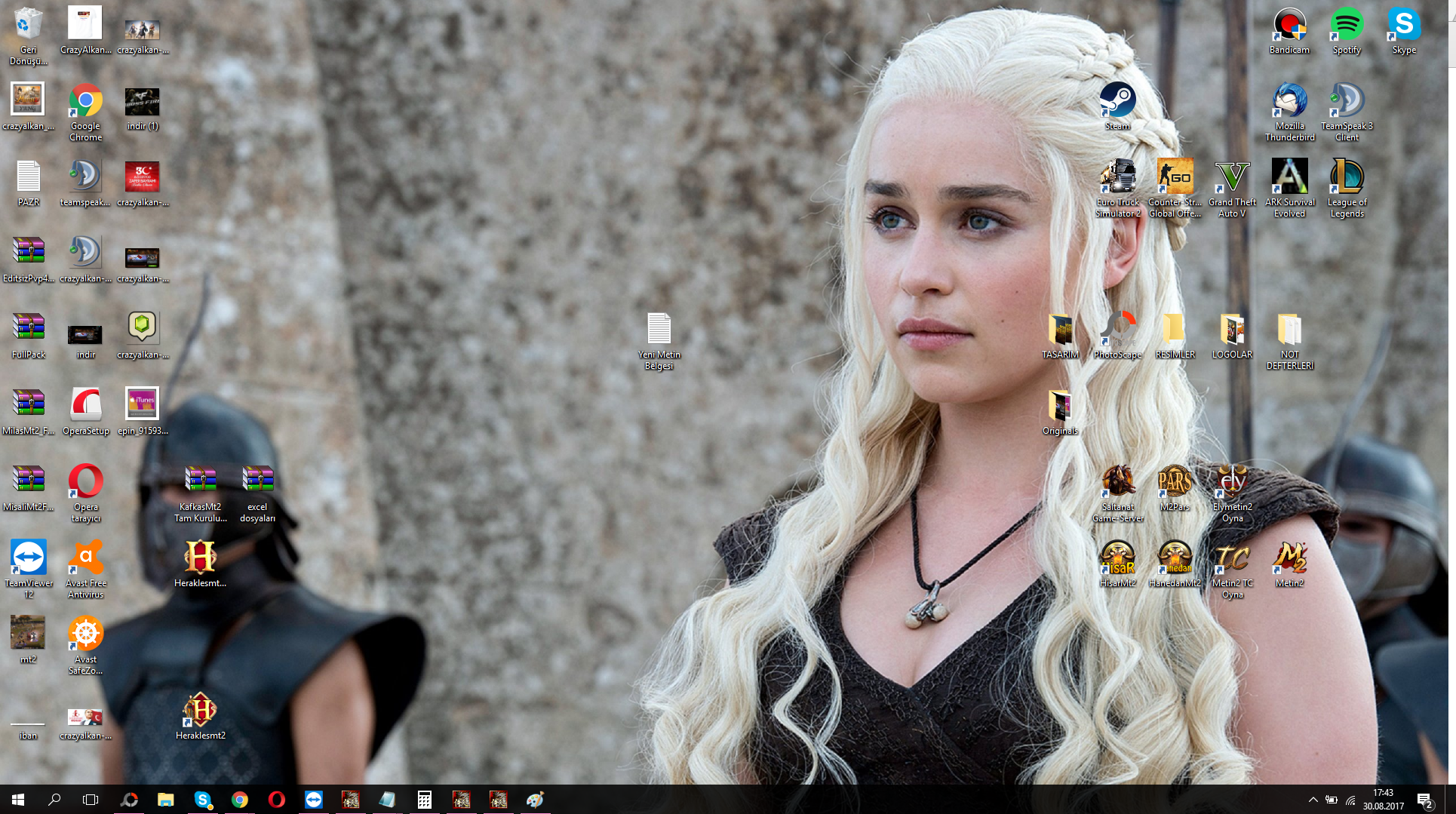Launch Steam from the desktop

tap(1117, 107)
